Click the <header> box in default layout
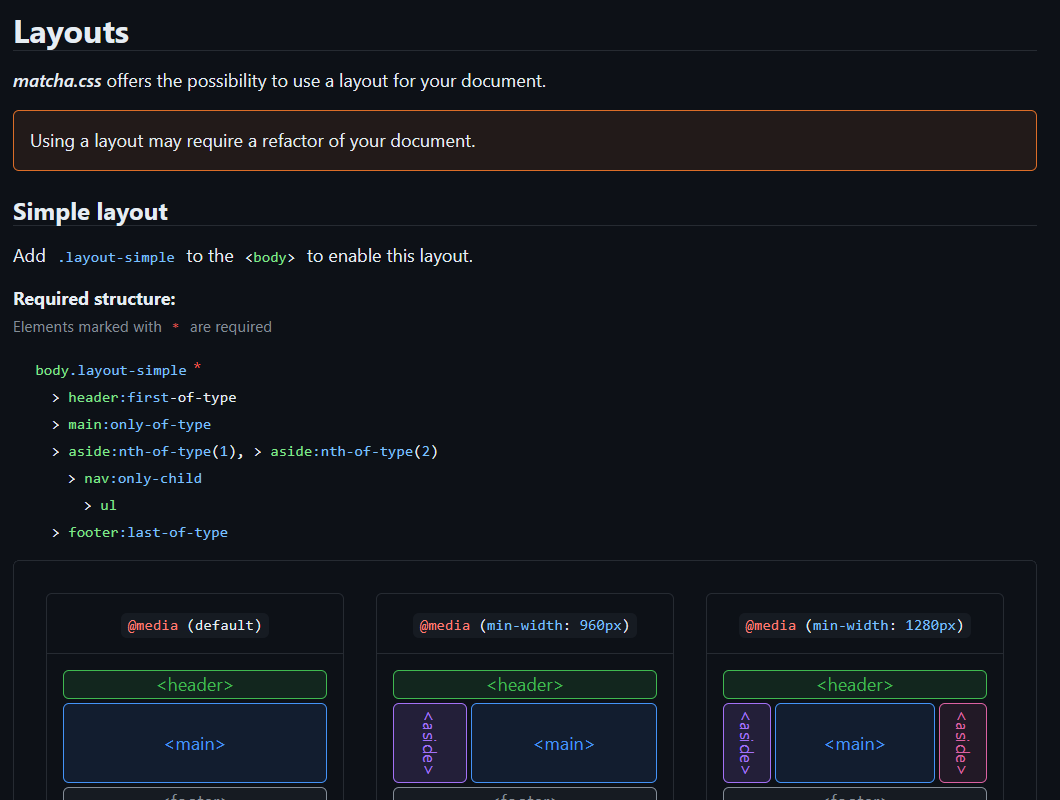The image size is (1060, 800). click(195, 685)
